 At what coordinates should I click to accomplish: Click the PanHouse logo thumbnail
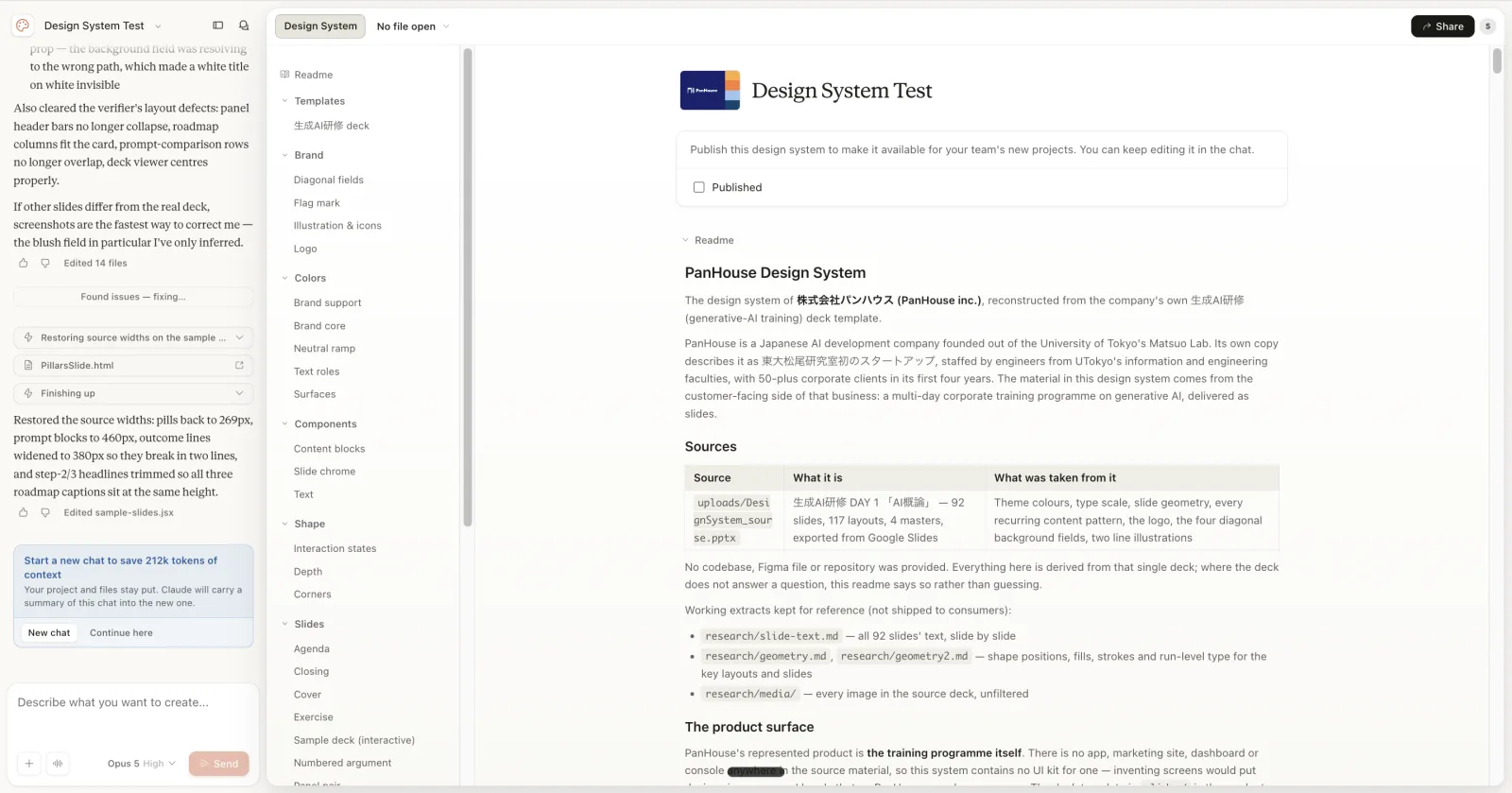[710, 91]
